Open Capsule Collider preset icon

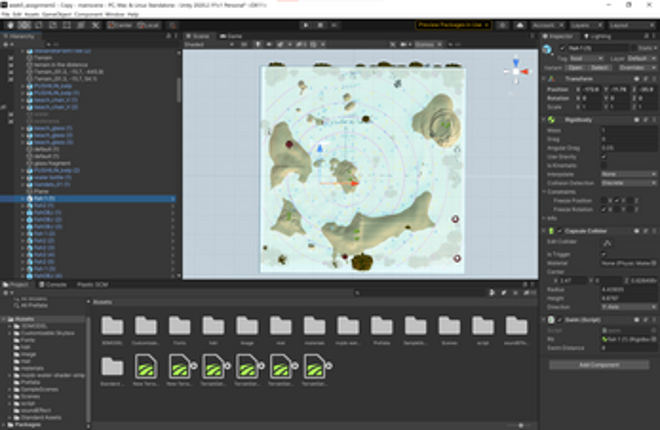(x=646, y=231)
